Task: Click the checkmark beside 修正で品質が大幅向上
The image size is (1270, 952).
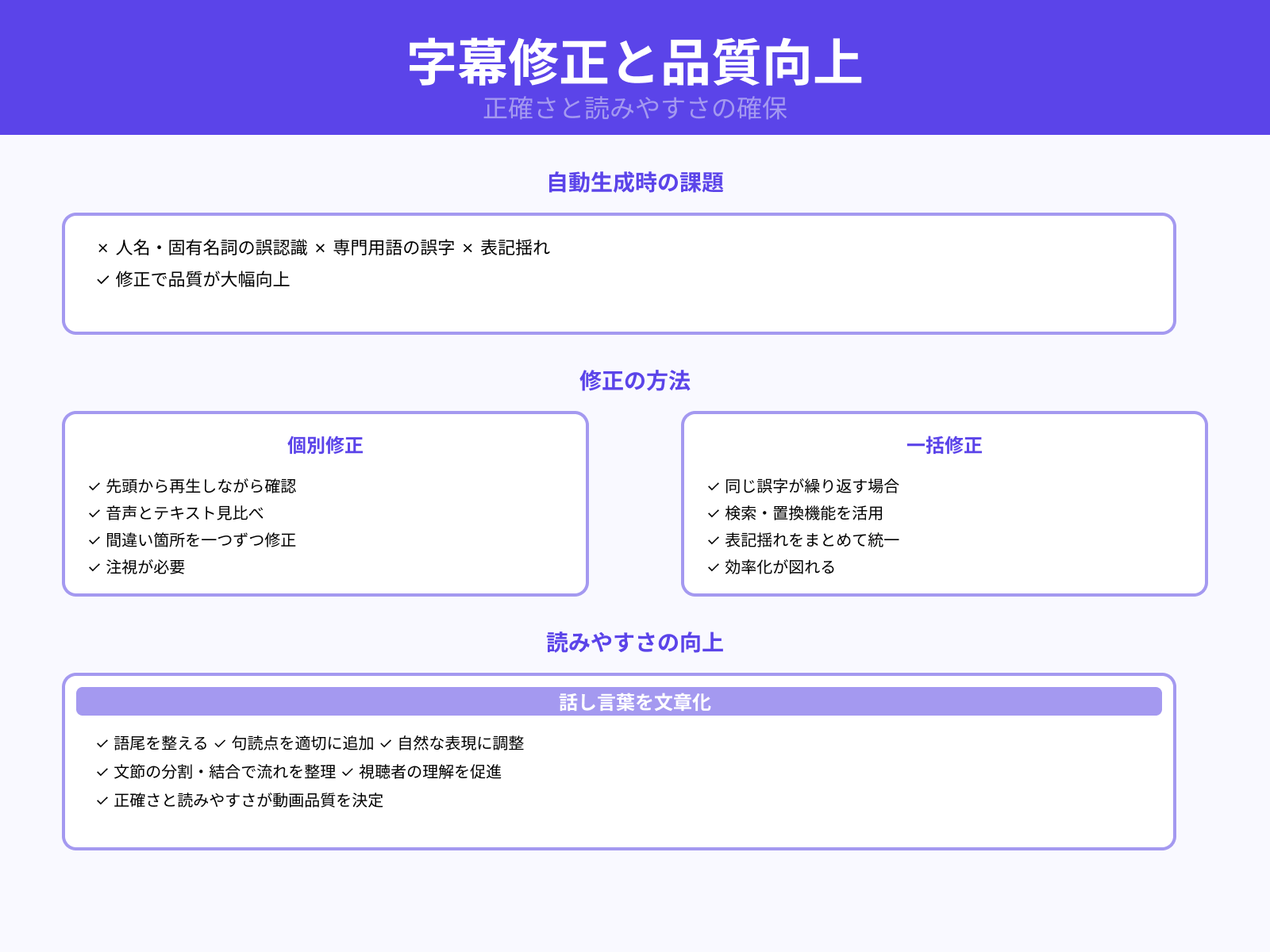Action: pyautogui.click(x=102, y=279)
